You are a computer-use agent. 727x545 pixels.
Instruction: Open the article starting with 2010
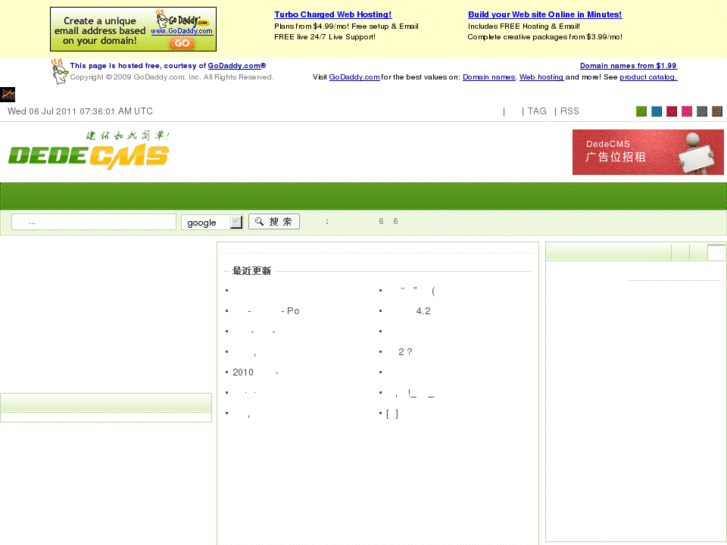(256, 372)
